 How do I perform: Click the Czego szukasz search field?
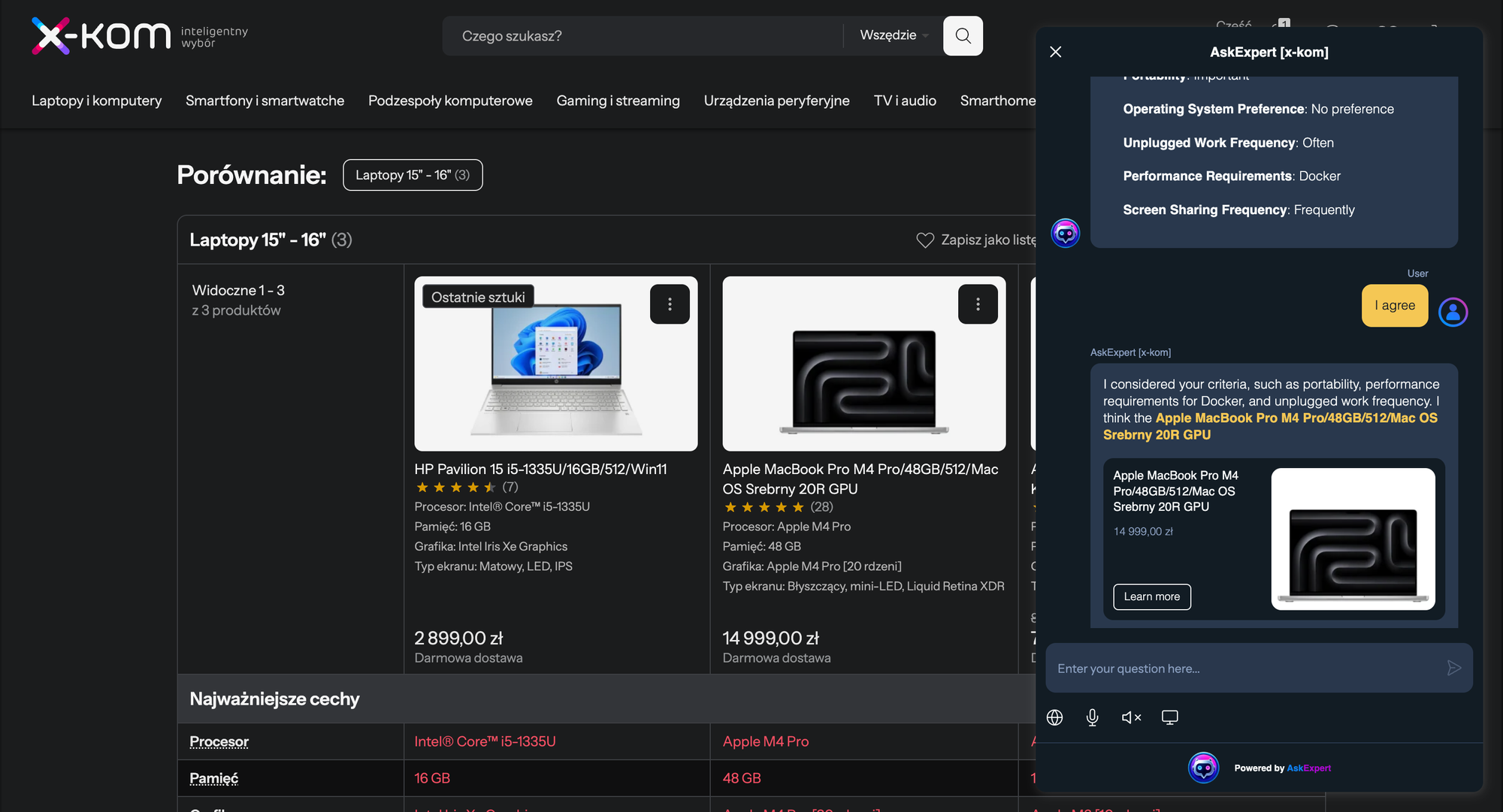[643, 35]
